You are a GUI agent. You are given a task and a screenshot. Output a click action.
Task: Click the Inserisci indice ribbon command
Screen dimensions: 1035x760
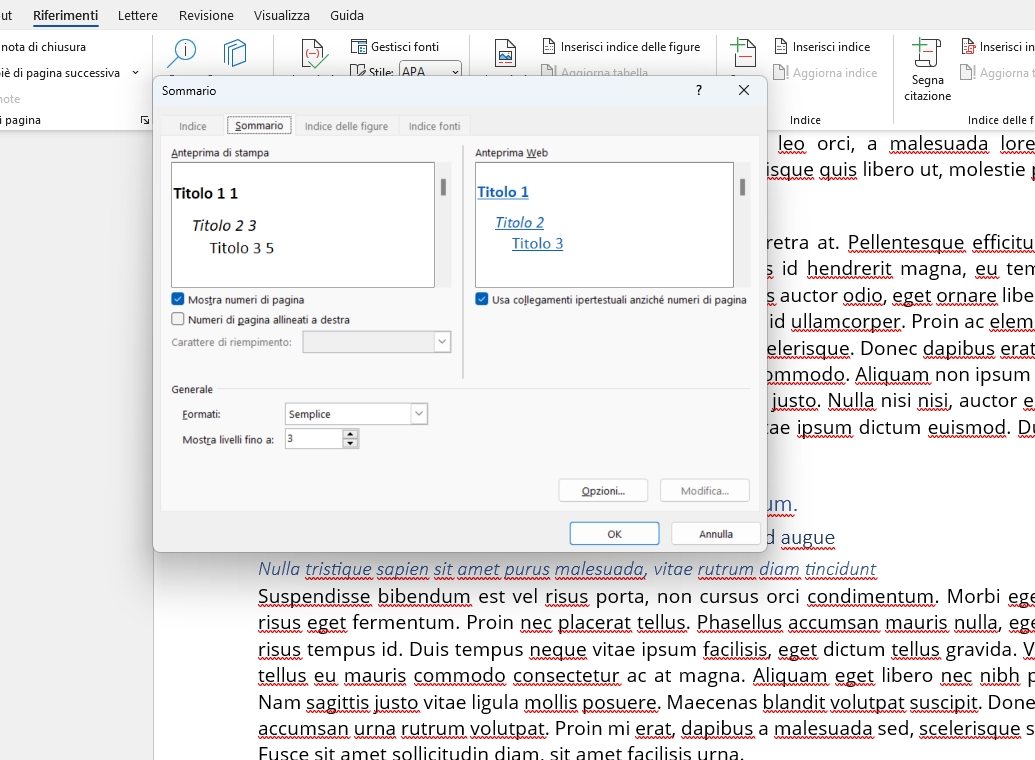coord(822,47)
